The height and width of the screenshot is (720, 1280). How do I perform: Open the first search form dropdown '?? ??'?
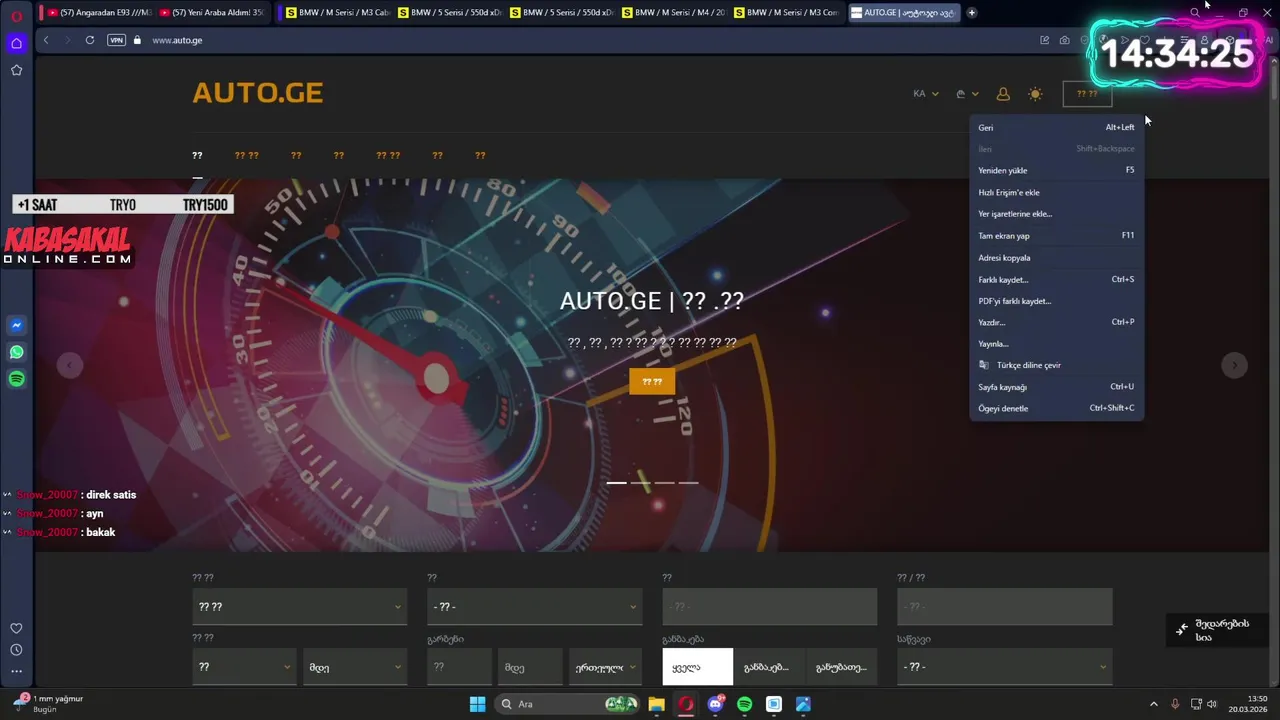[299, 606]
